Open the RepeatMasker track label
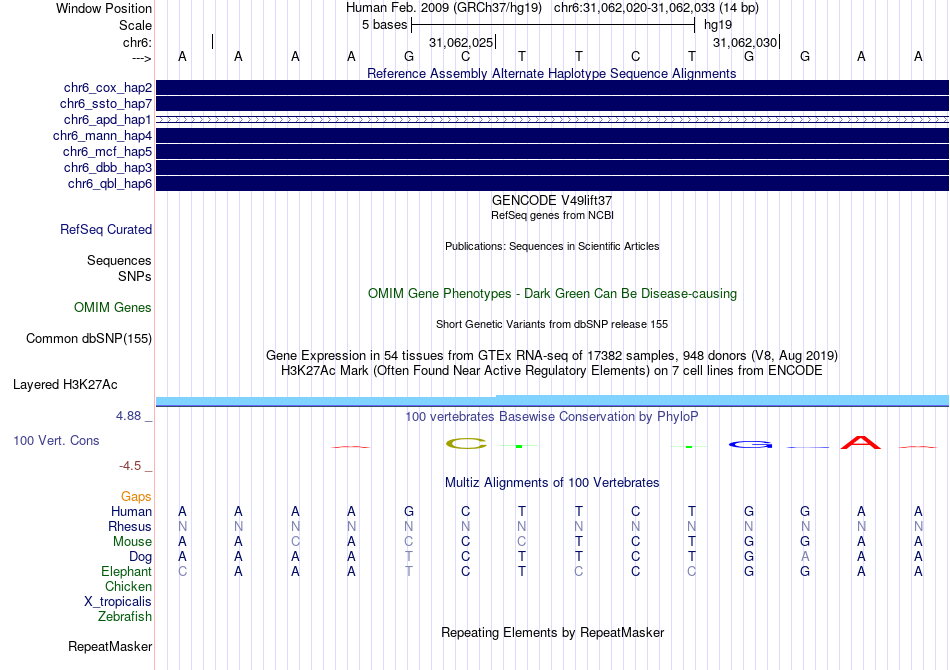The height and width of the screenshot is (670, 950). [x=110, y=646]
